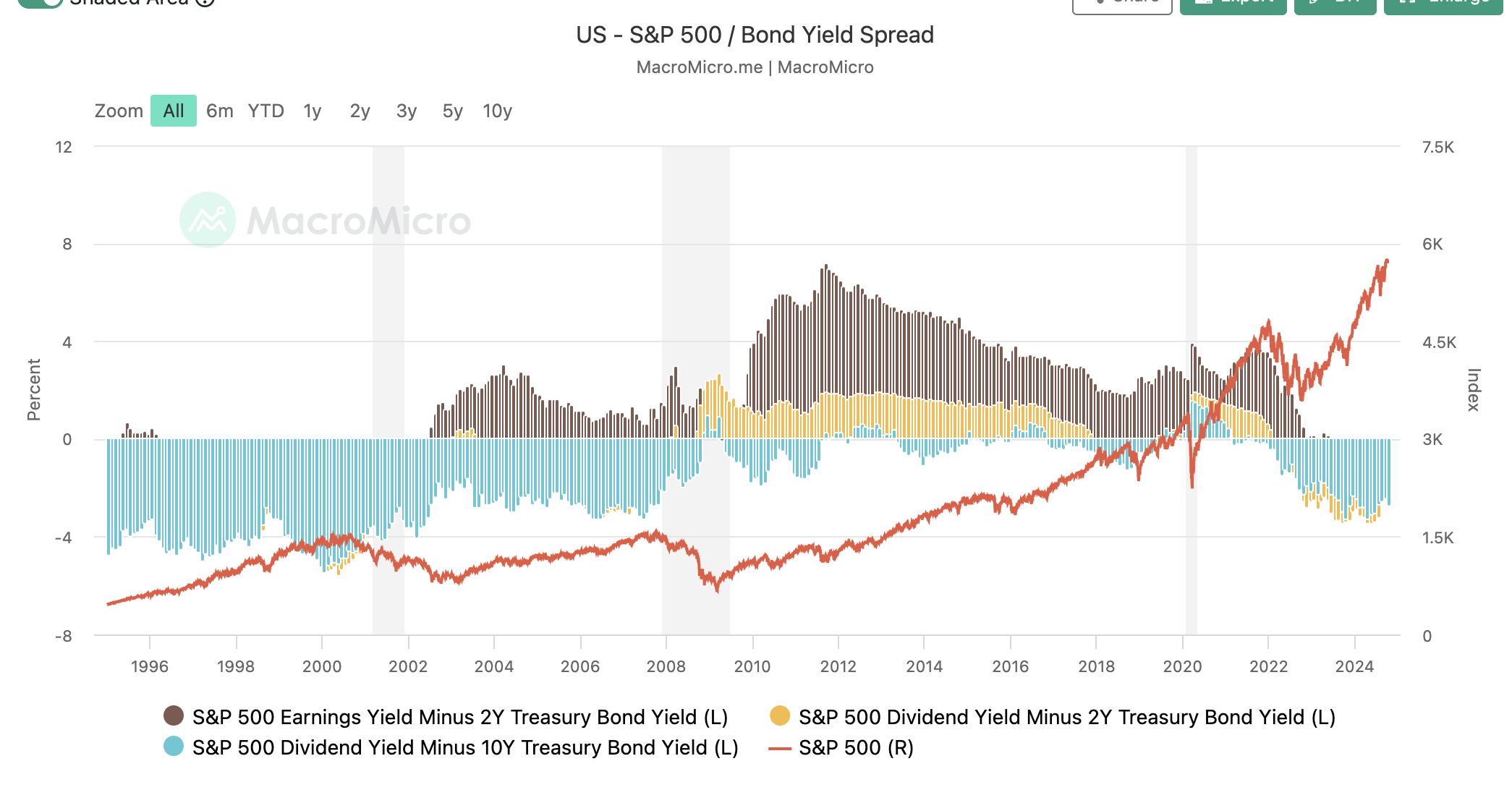Select the All zoom range
1512x790 pixels.
coord(174,111)
